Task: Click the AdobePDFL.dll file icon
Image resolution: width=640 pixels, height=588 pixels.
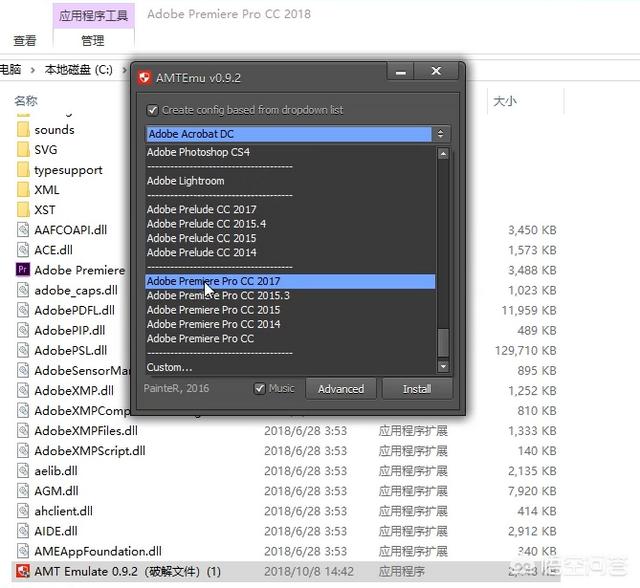Action: [23, 310]
